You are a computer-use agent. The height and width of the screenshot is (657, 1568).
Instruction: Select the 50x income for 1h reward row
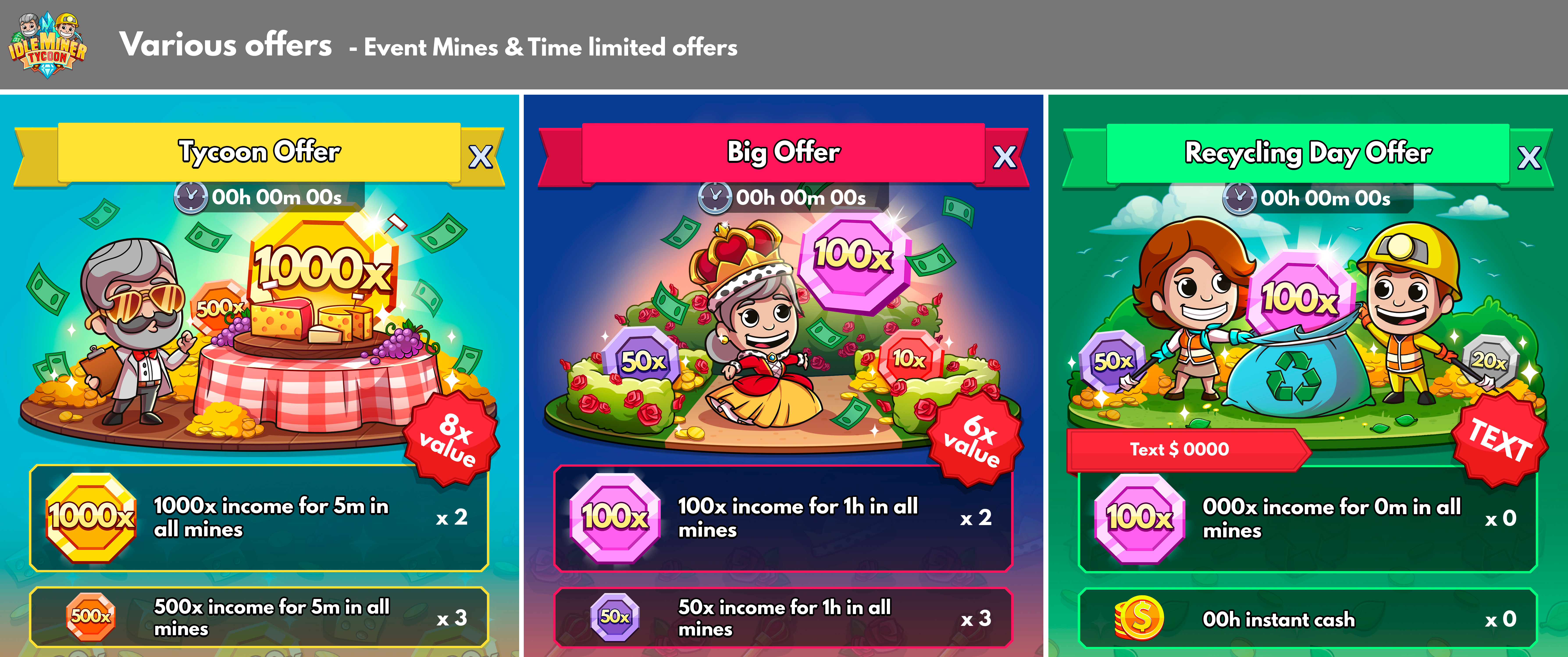tap(783, 618)
